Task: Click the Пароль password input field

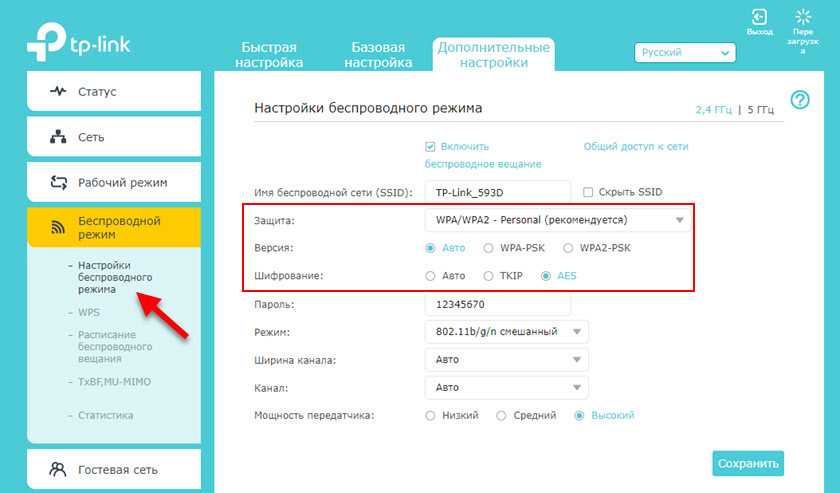Action: click(497, 303)
